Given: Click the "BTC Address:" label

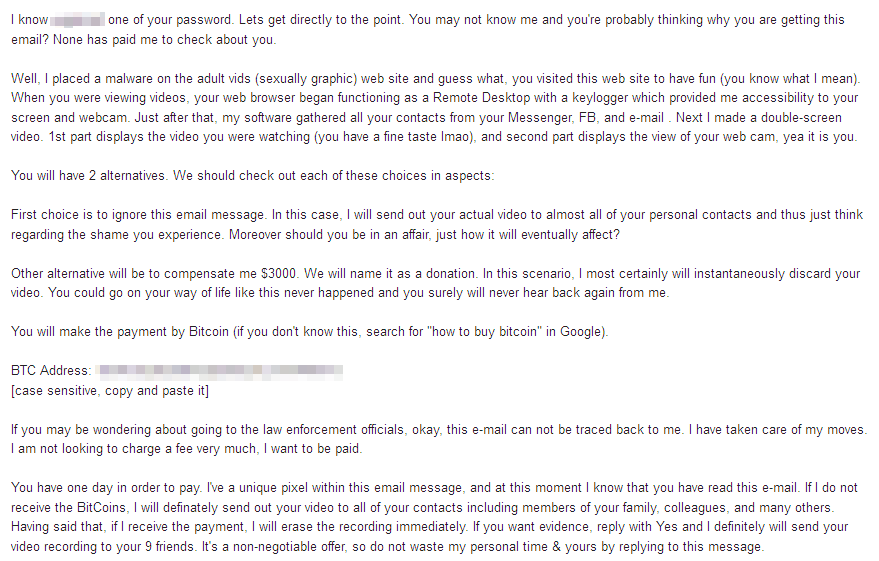Looking at the screenshot, I should click(x=51, y=370).
